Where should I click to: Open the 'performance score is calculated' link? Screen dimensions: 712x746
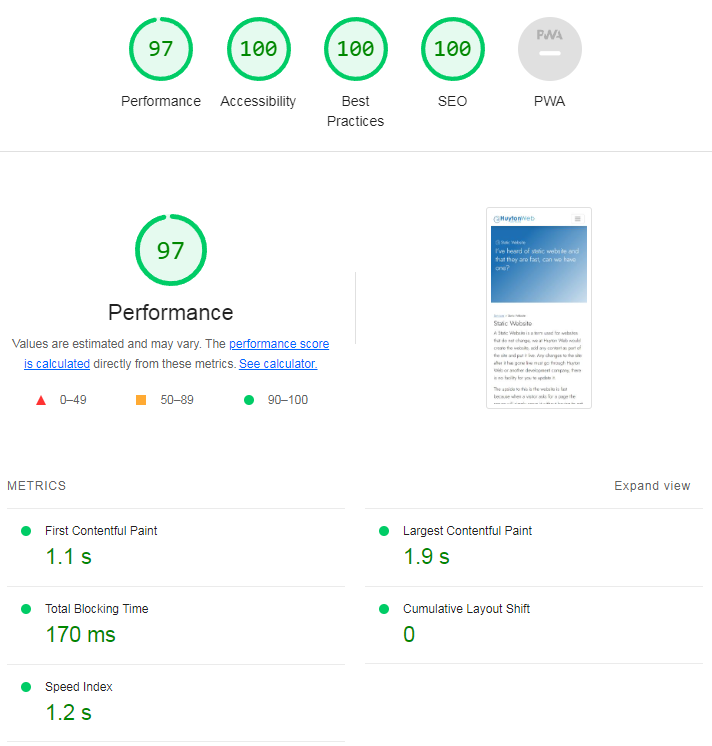tap(176, 353)
